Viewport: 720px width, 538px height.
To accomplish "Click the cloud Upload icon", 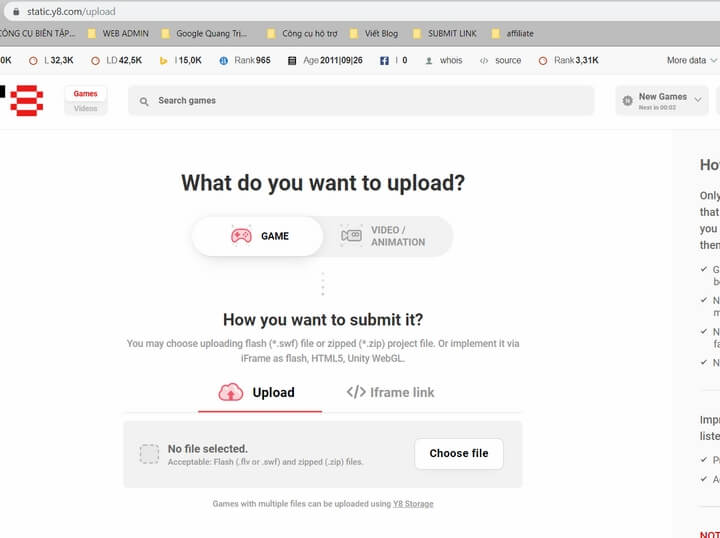I will 231,392.
